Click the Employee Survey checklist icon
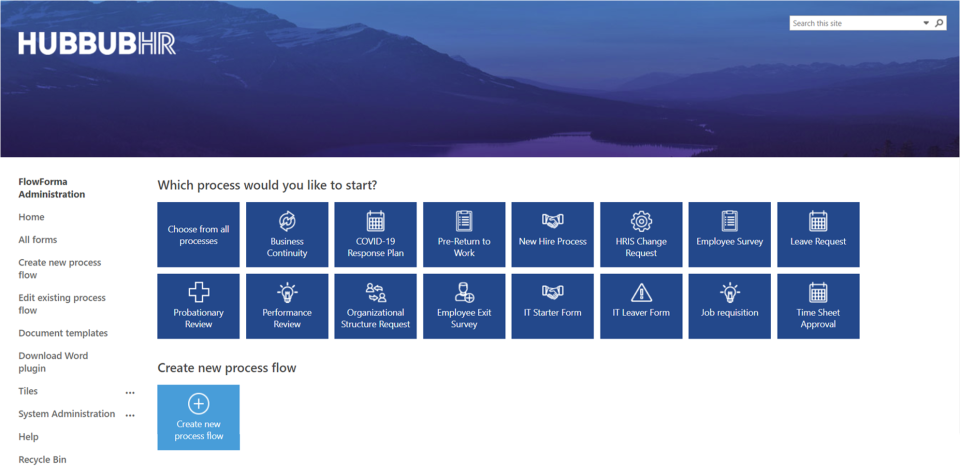The width and height of the screenshot is (960, 476). point(730,221)
